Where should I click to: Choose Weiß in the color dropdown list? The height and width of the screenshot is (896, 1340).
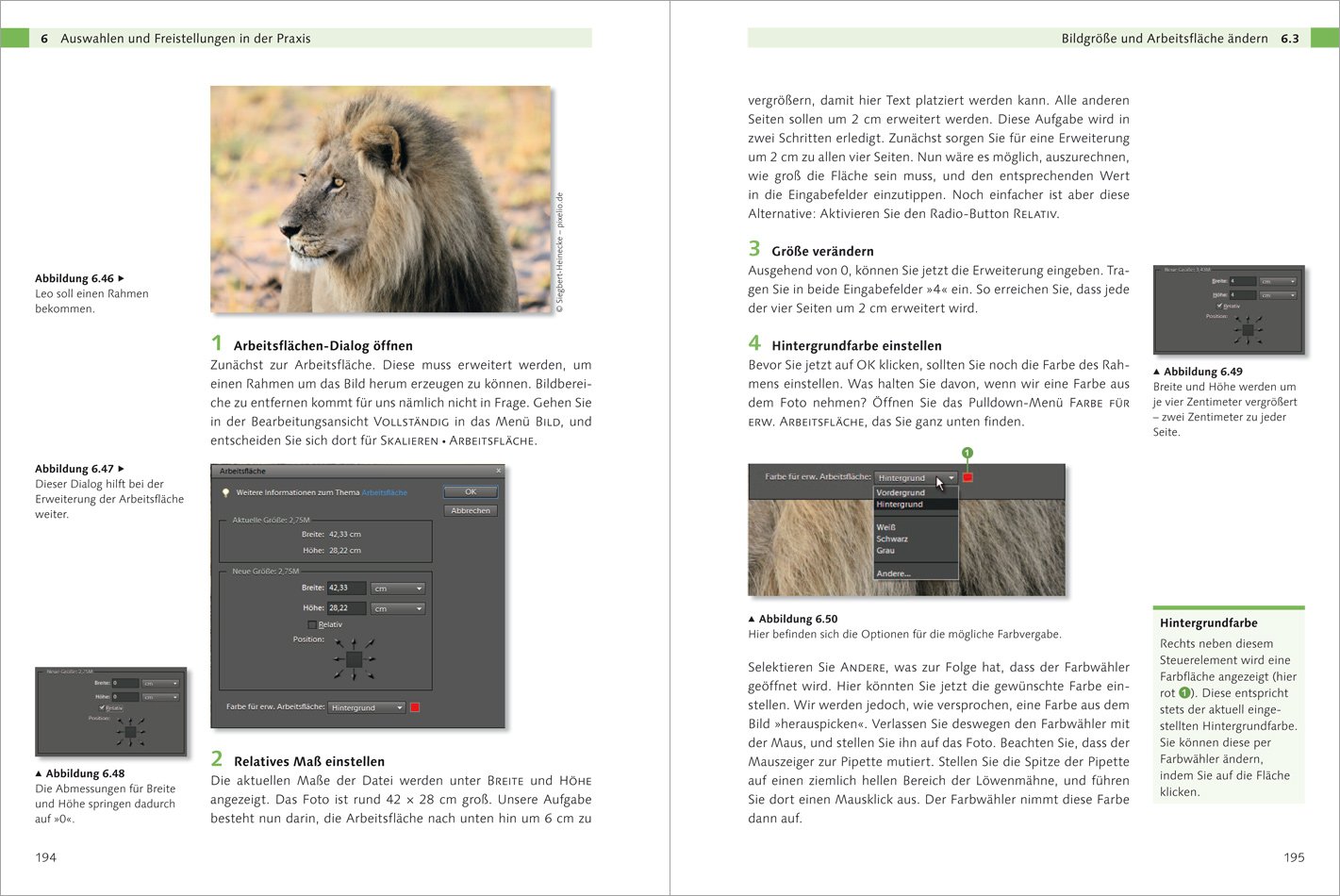885,527
